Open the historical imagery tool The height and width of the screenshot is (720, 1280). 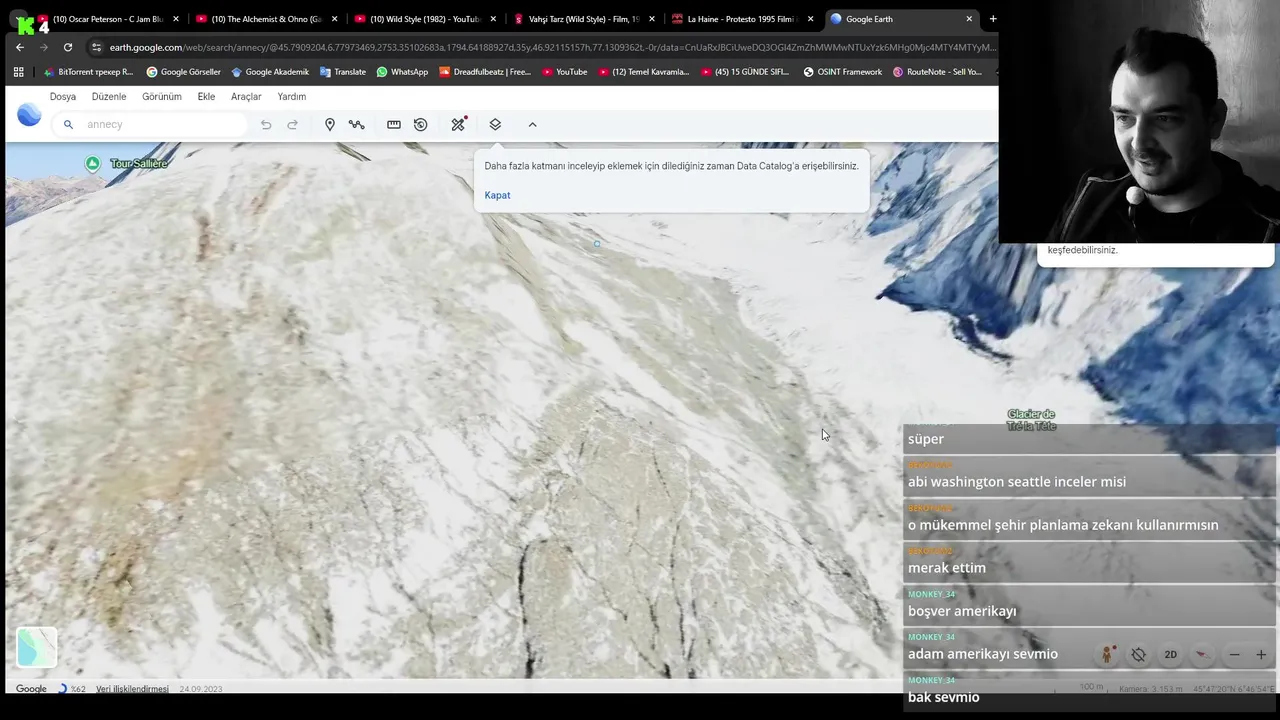[x=421, y=125]
